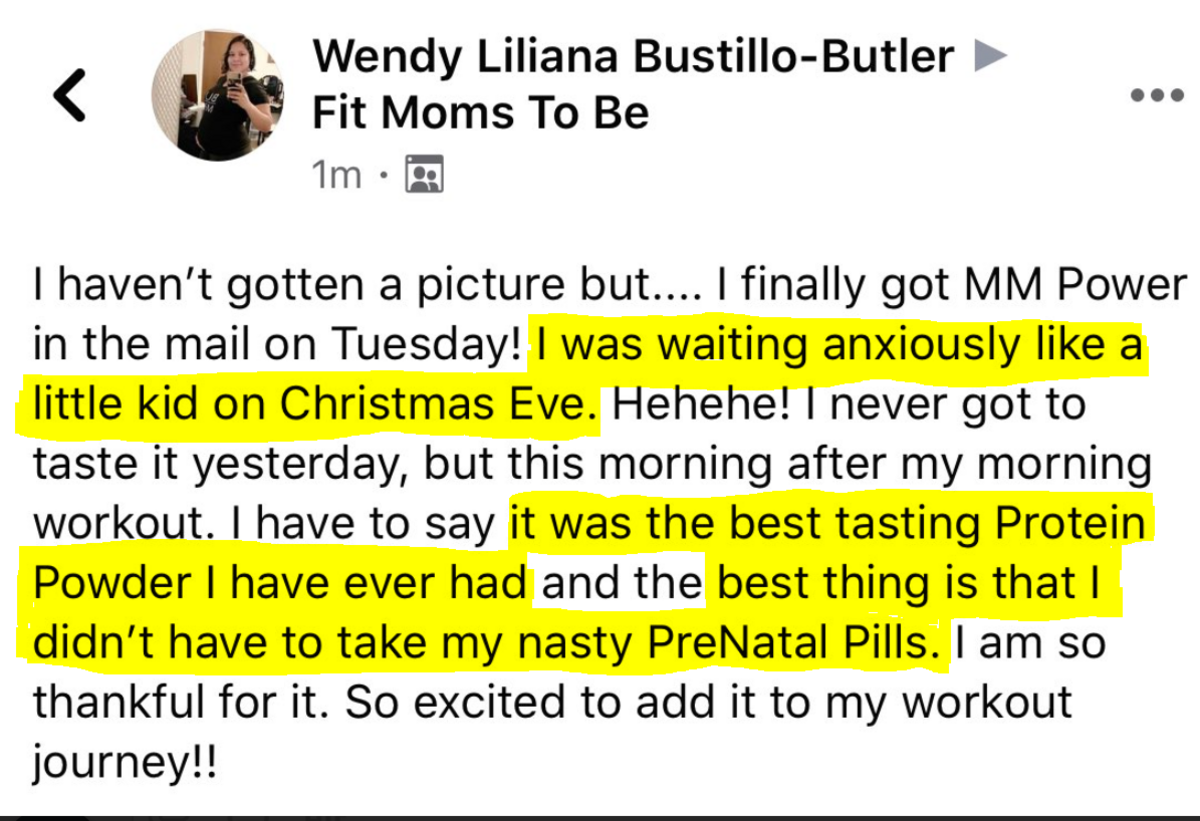Open Wendy's circular profile picture
The image size is (1200, 821).
(x=217, y=94)
